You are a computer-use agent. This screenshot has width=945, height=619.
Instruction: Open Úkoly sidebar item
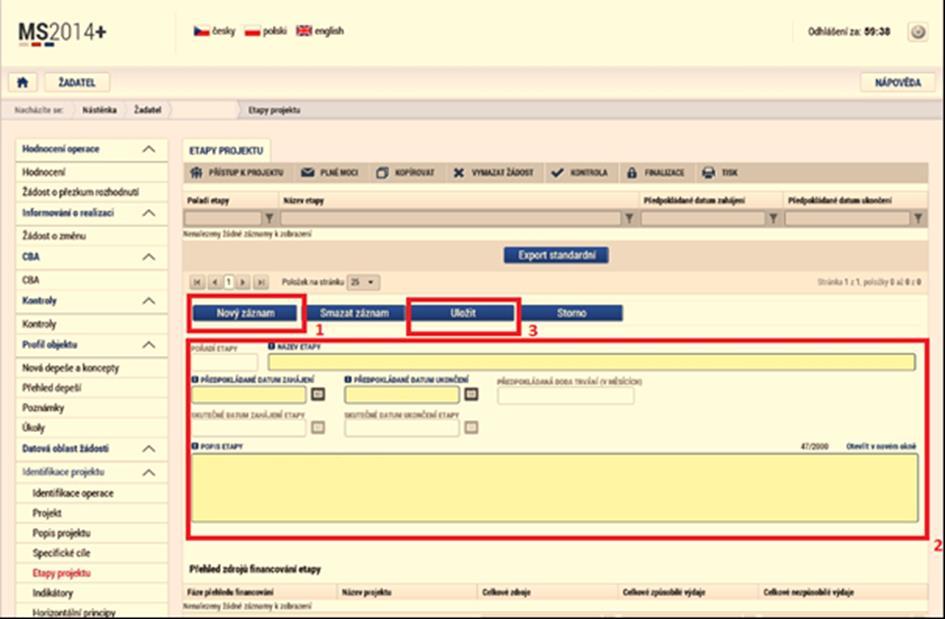34,428
